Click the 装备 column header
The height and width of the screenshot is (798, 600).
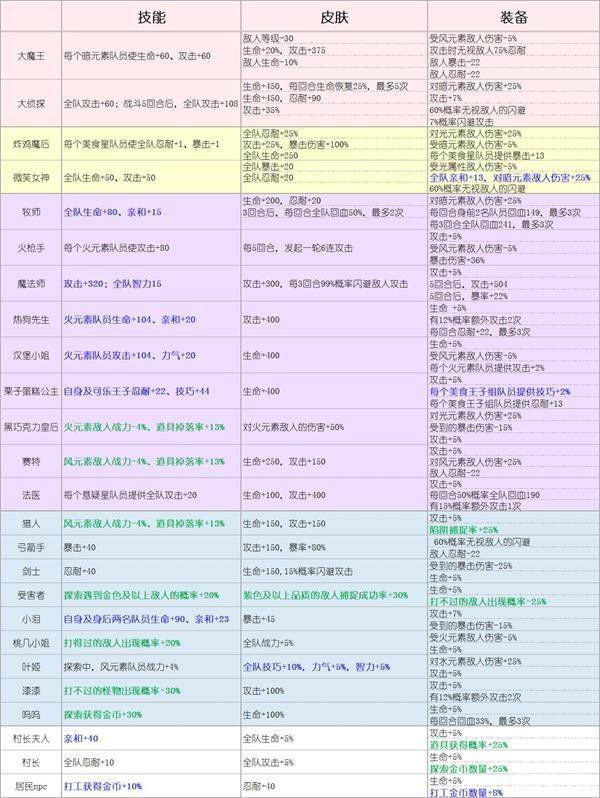[x=511, y=17]
